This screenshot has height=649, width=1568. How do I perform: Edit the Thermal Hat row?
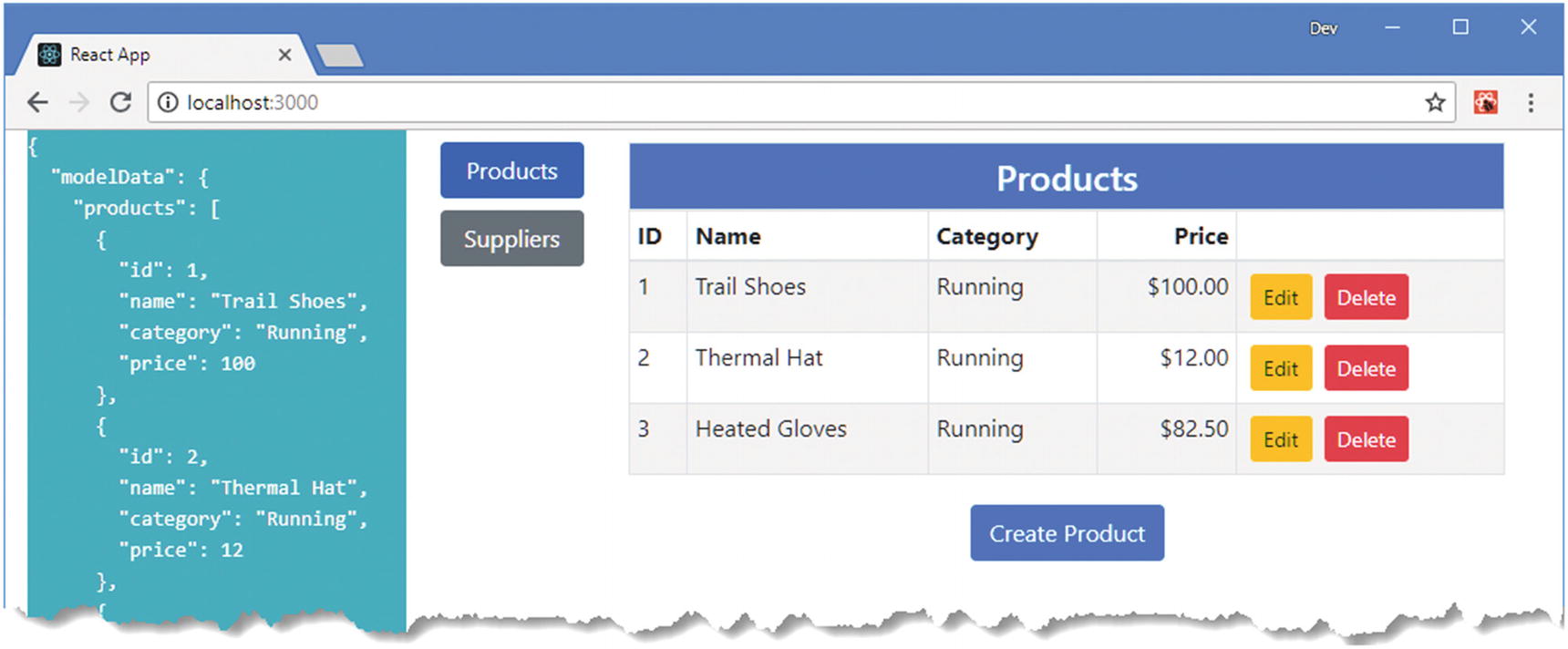(x=1280, y=368)
